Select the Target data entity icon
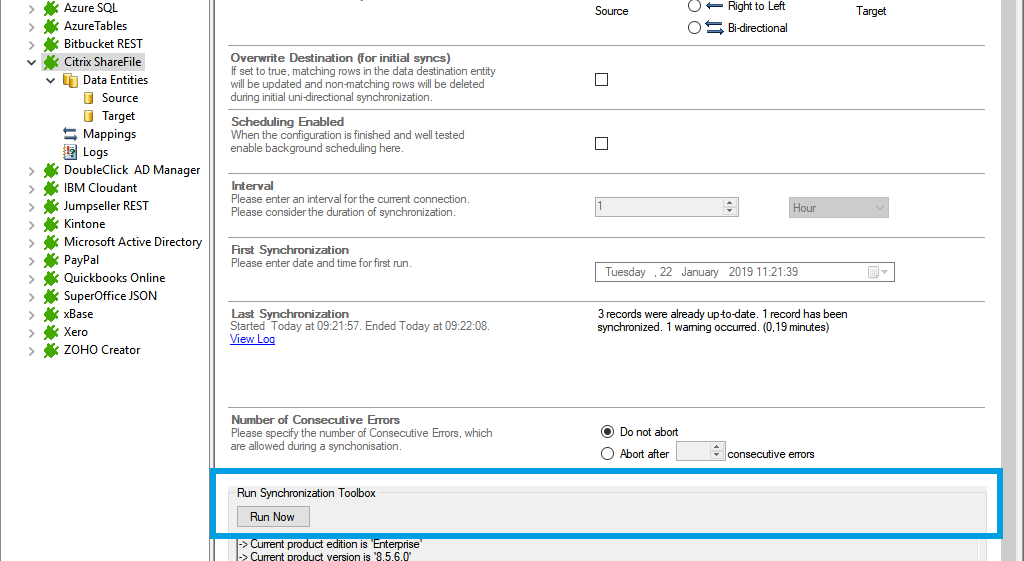This screenshot has height=561, width=1024. coord(89,116)
